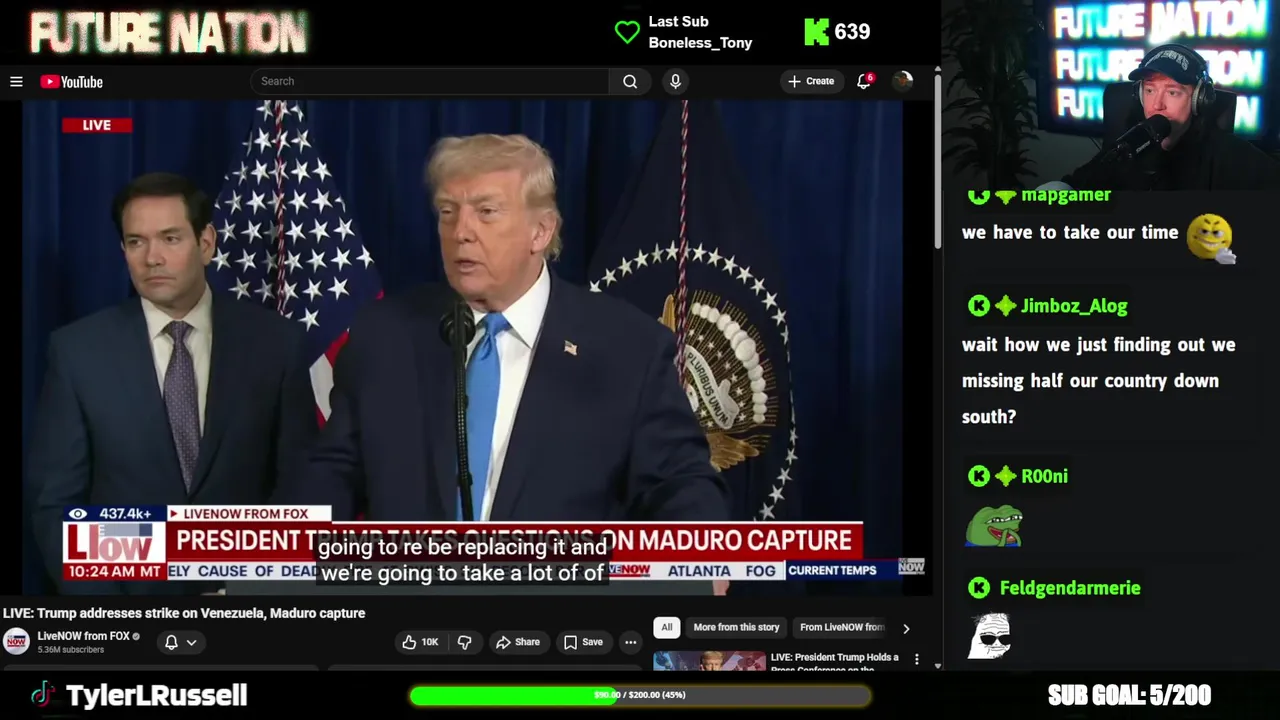The height and width of the screenshot is (720, 1280).
Task: Share the livestream video
Action: pos(518,642)
